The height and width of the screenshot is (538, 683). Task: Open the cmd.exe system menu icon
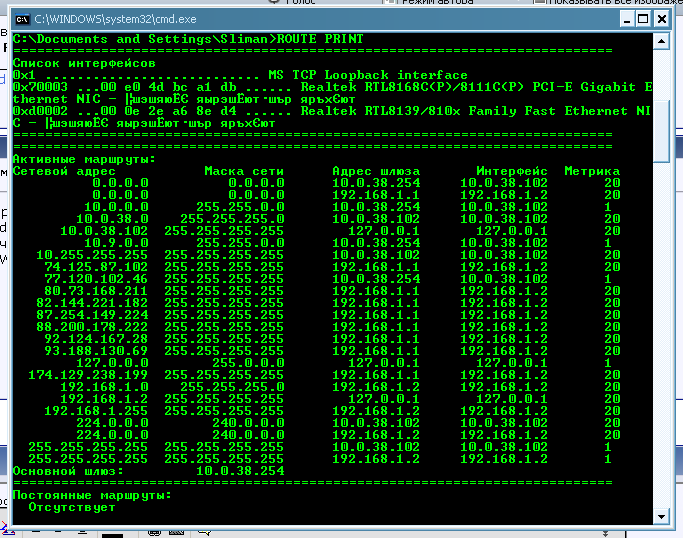pos(21,19)
